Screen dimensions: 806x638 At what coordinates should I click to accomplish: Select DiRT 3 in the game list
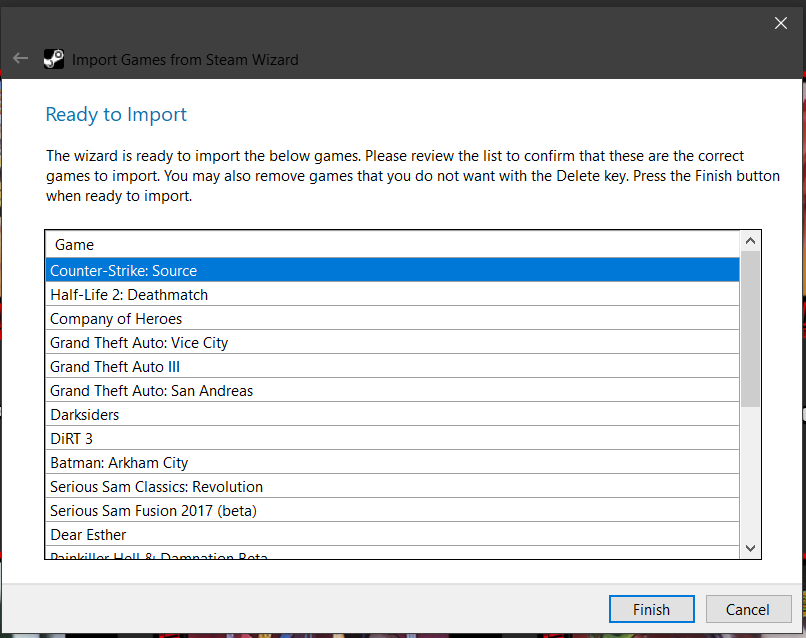coord(392,439)
